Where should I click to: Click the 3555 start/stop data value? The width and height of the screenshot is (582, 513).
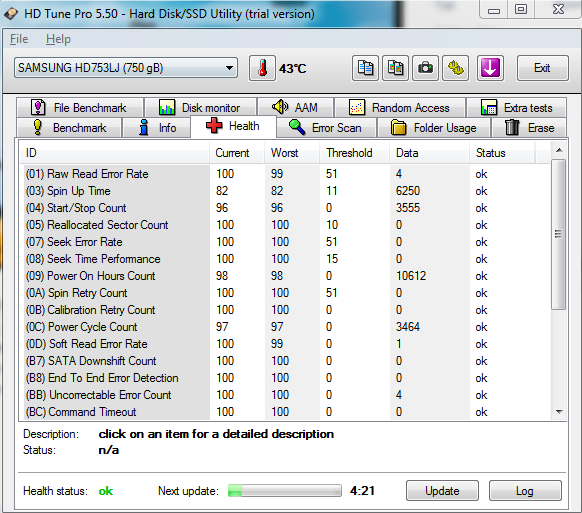point(408,208)
